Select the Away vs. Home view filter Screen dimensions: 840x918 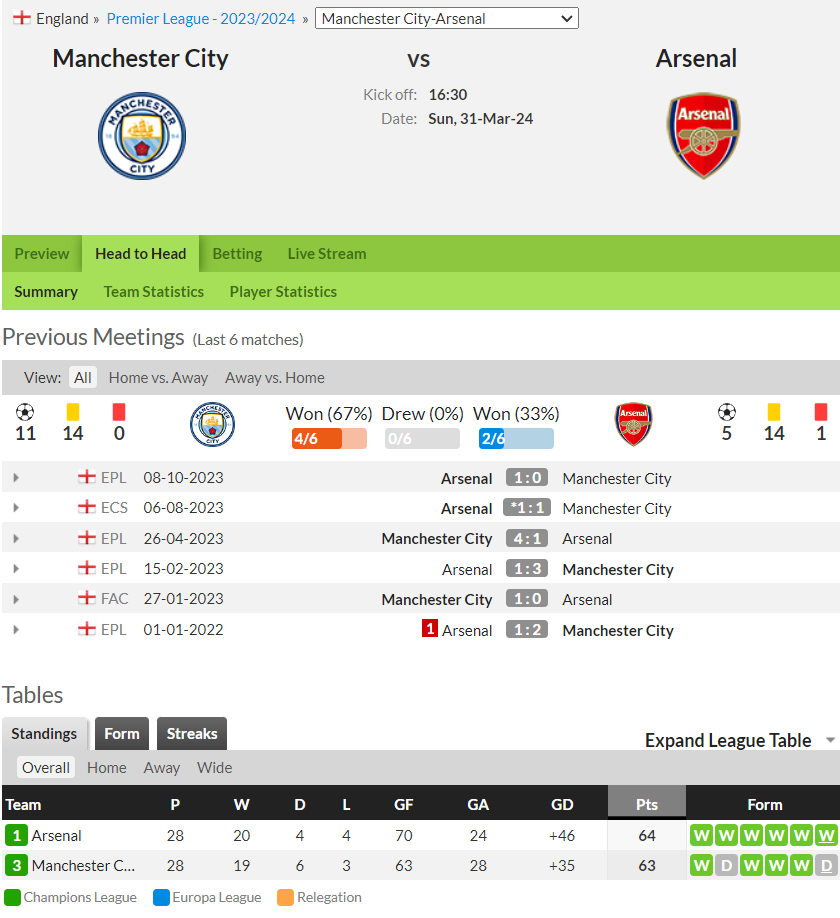click(x=275, y=378)
